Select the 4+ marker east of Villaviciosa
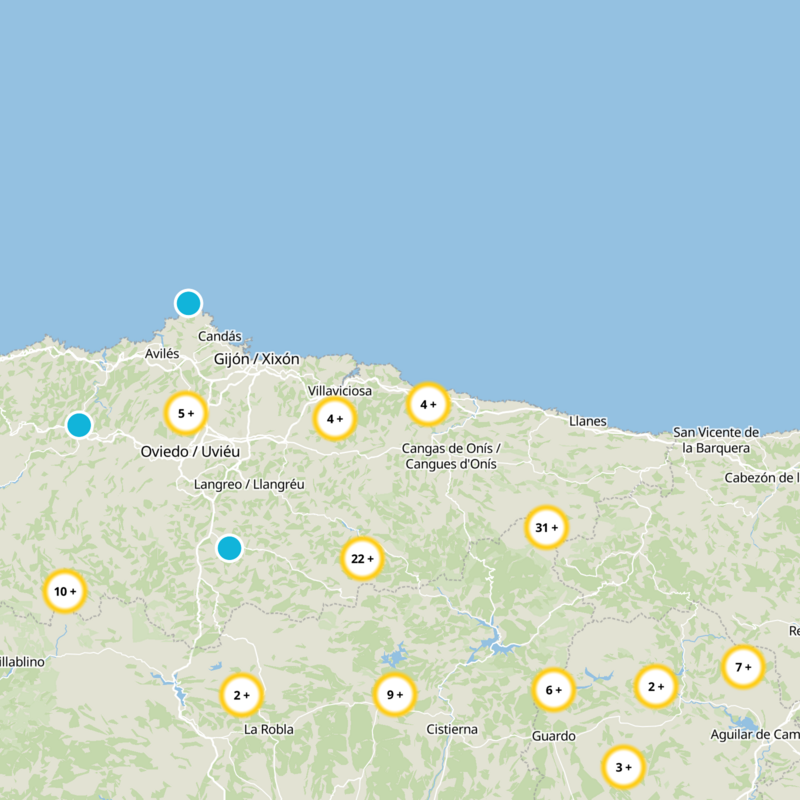The image size is (800, 800). [430, 404]
